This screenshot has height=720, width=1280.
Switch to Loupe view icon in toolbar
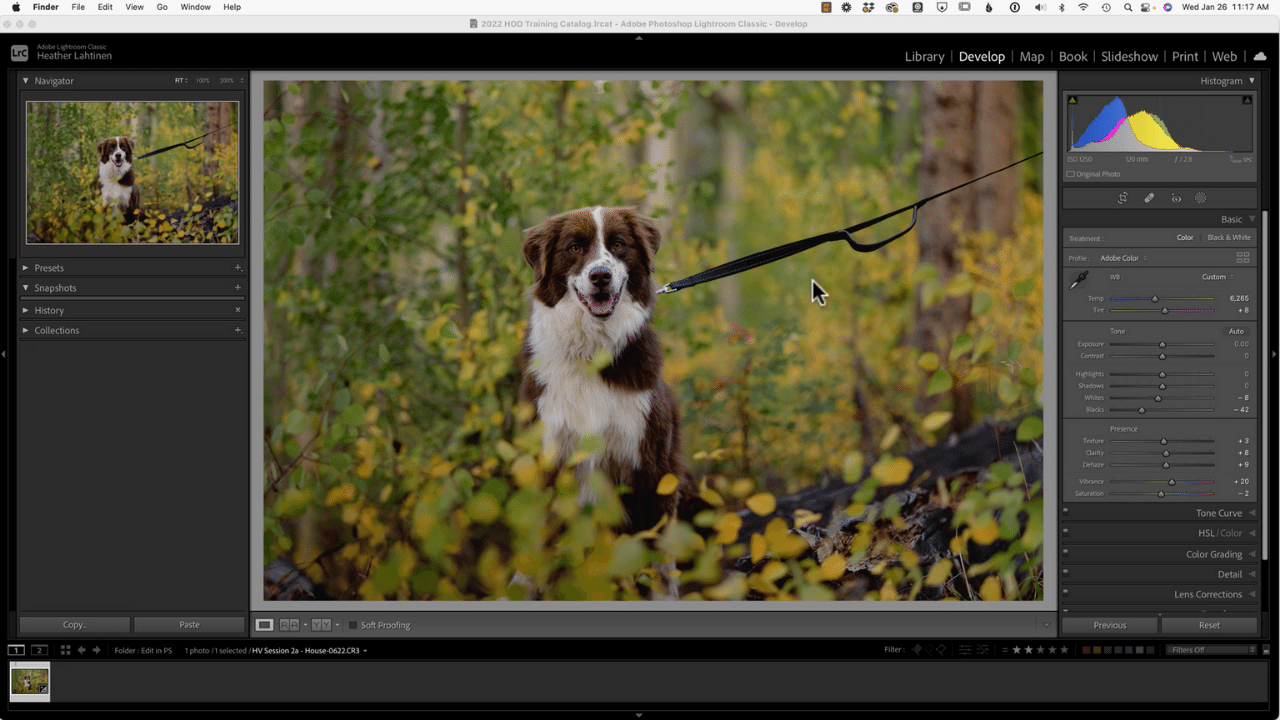264,625
